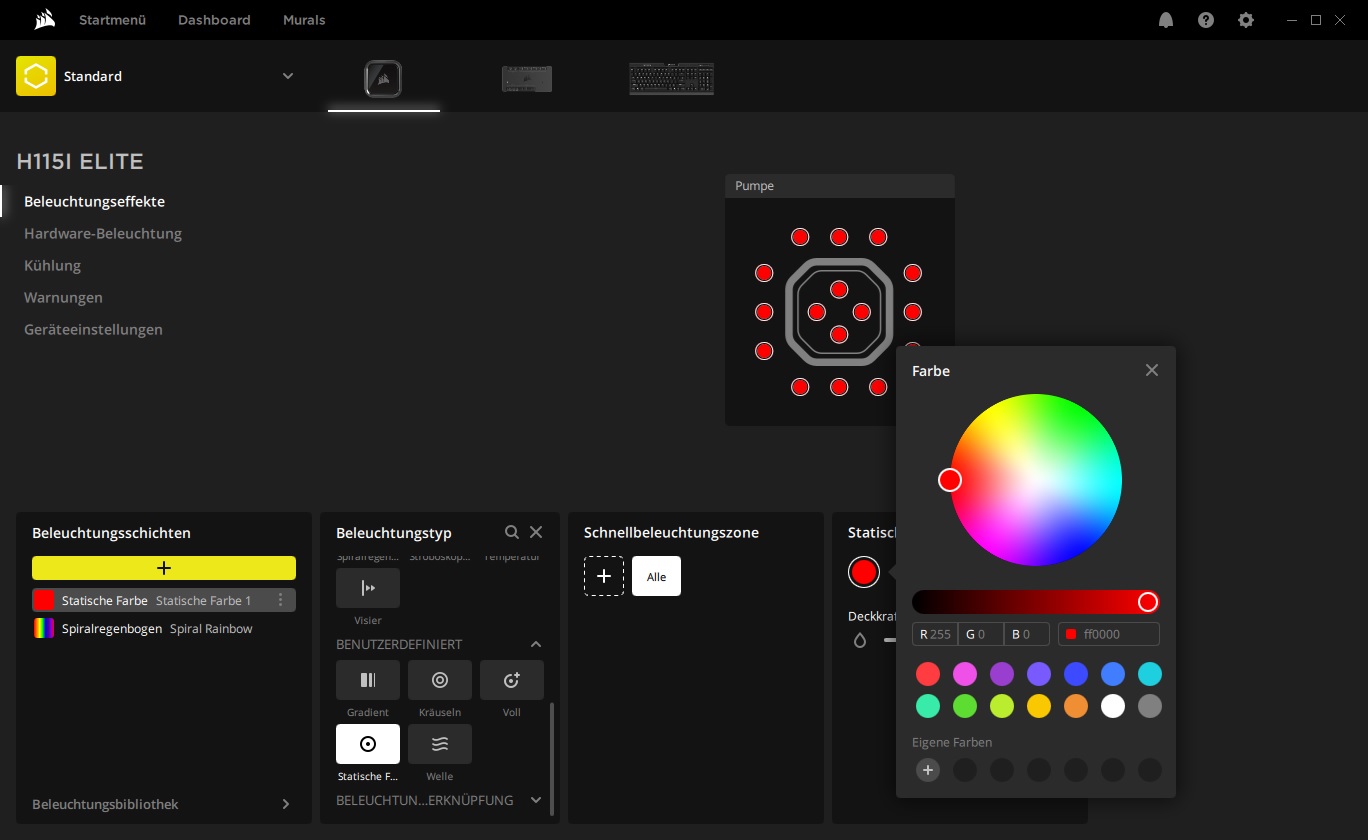1368x840 pixels.
Task: Click the R value field
Action: point(934,634)
